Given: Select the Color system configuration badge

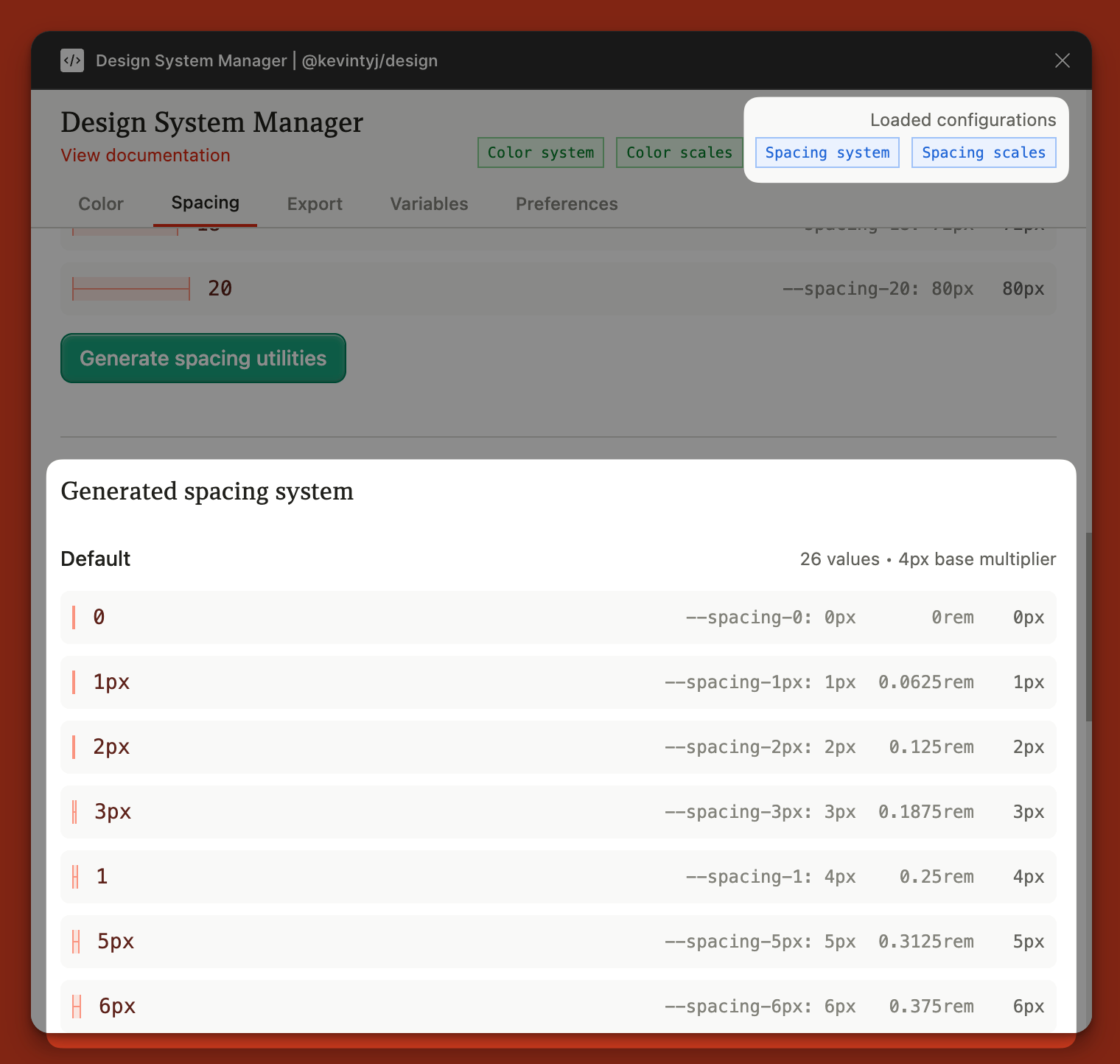Looking at the screenshot, I should pyautogui.click(x=540, y=153).
